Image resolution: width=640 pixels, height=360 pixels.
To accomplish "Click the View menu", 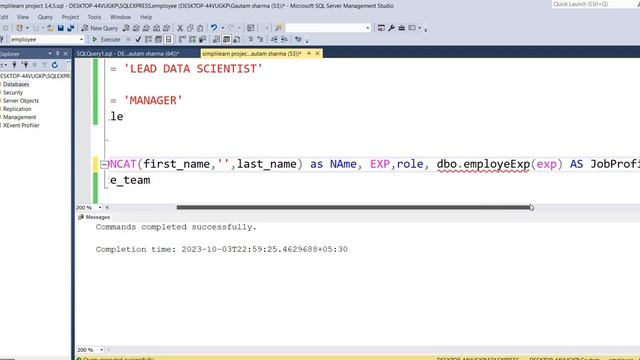I will [x=23, y=17].
